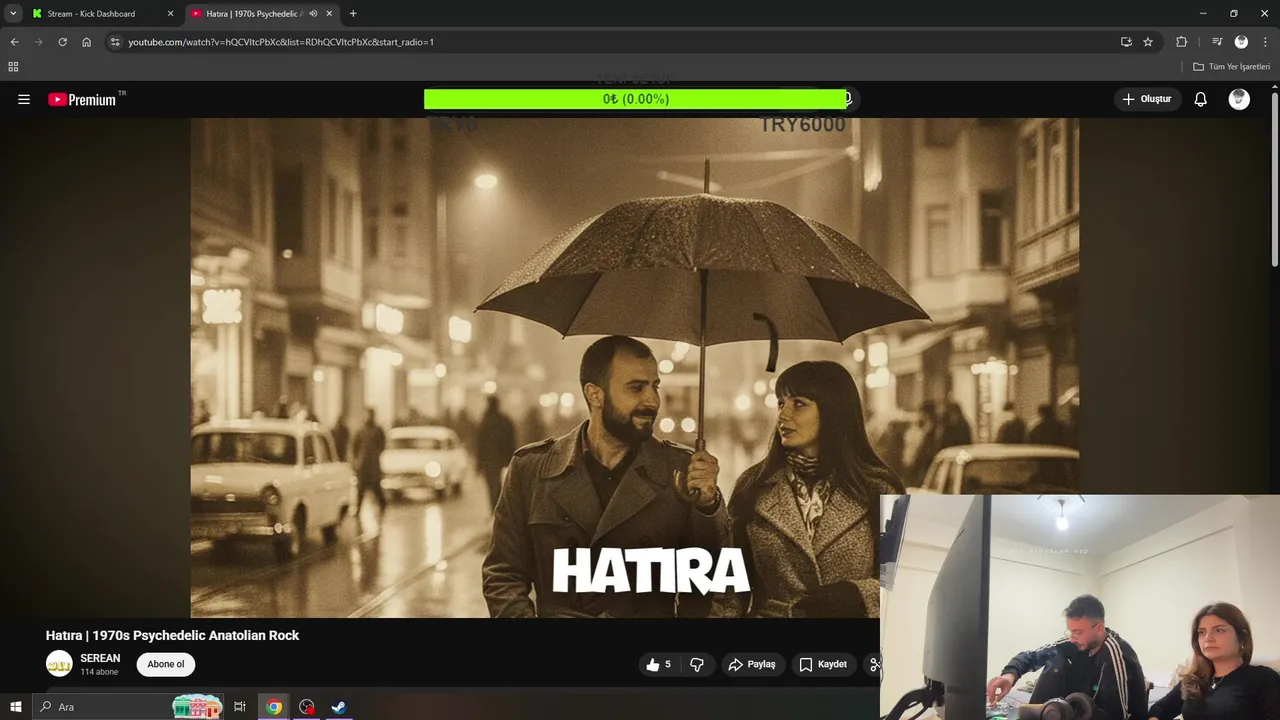Dislike the Hatıra video
Image resolution: width=1280 pixels, height=720 pixels.
coord(697,664)
